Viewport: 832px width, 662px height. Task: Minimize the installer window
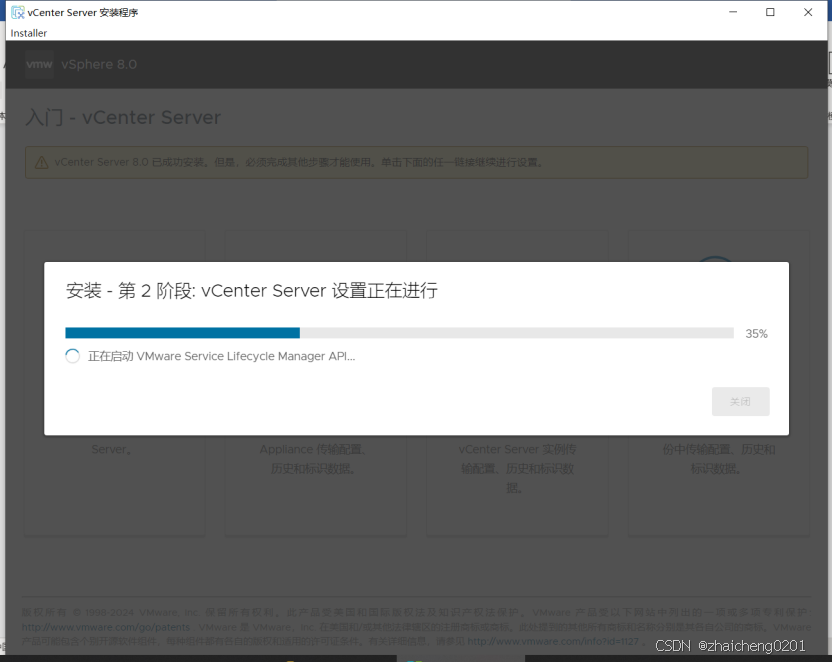coord(733,12)
